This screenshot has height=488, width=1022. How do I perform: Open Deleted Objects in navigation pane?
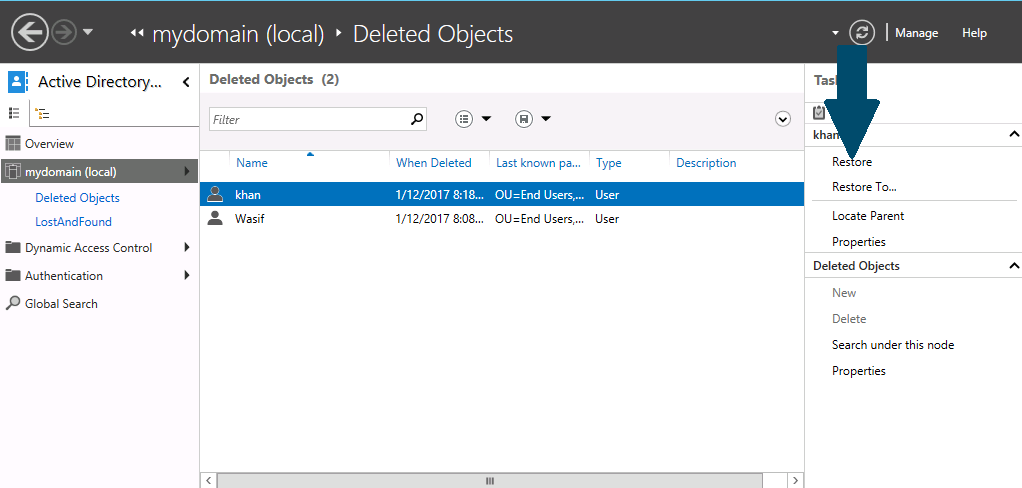tap(78, 197)
